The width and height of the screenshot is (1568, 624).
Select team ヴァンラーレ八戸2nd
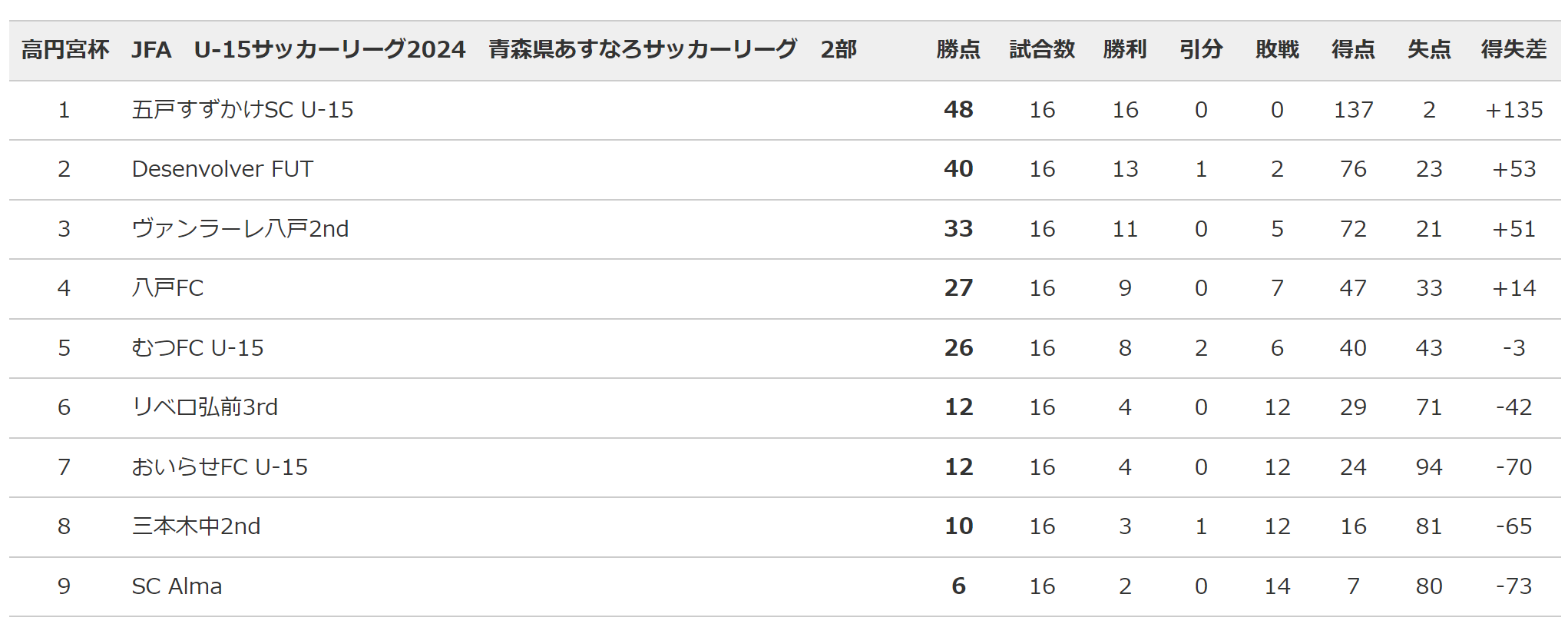(x=240, y=229)
